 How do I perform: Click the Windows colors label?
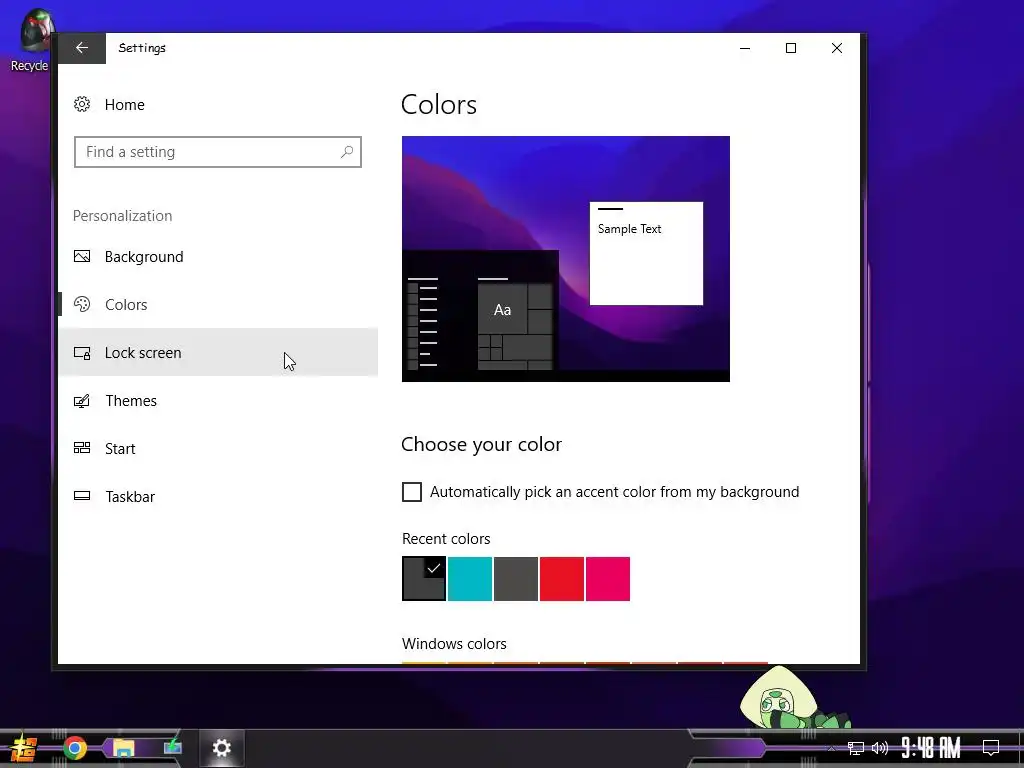tap(454, 643)
